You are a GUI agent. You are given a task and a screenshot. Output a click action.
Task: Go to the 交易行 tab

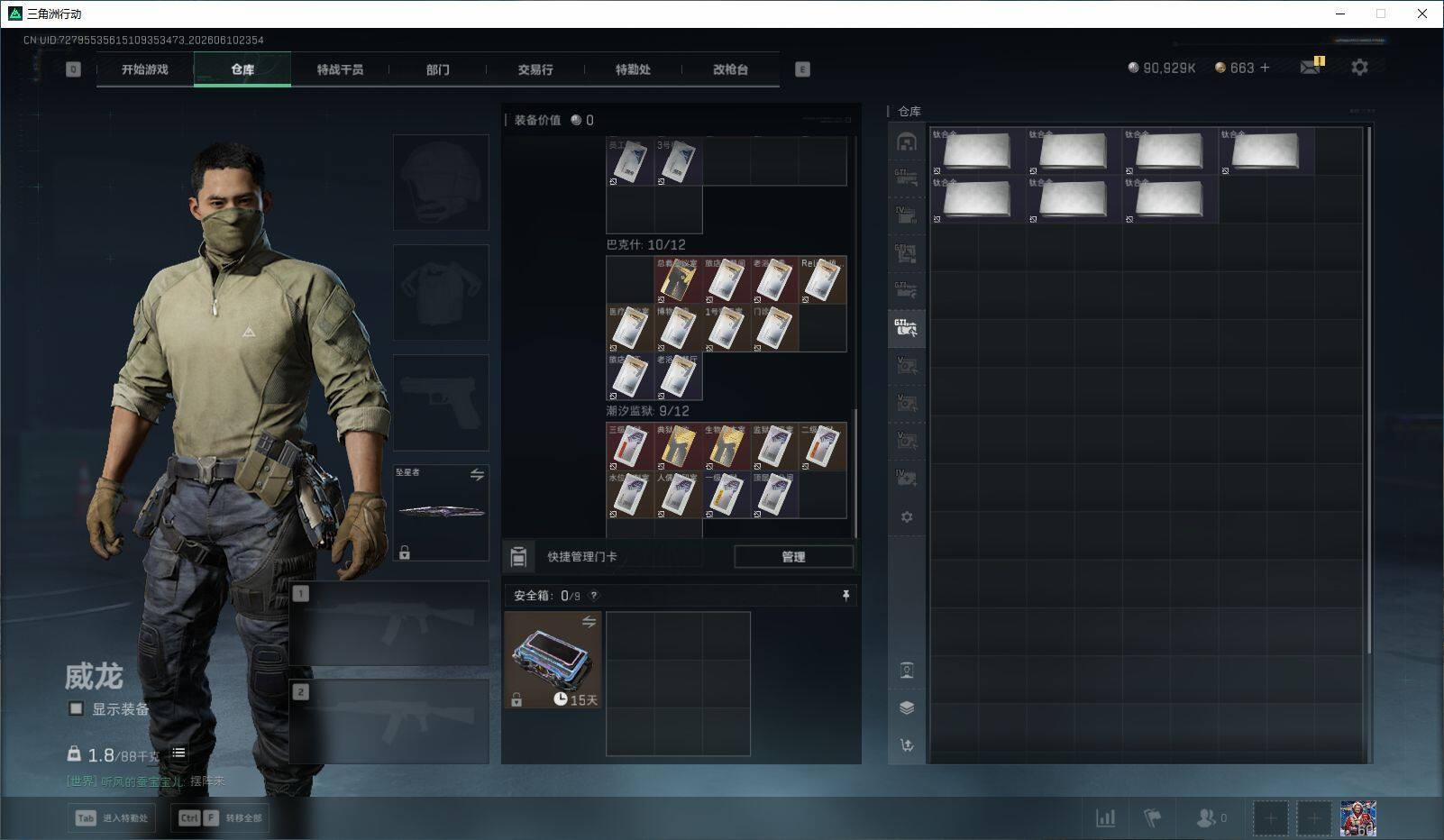point(535,69)
